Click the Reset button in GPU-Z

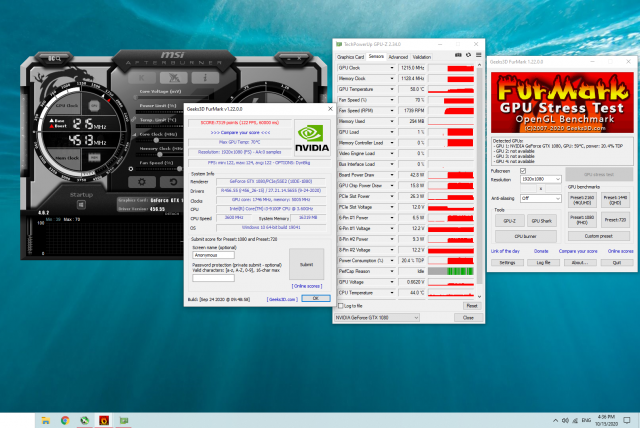472,306
